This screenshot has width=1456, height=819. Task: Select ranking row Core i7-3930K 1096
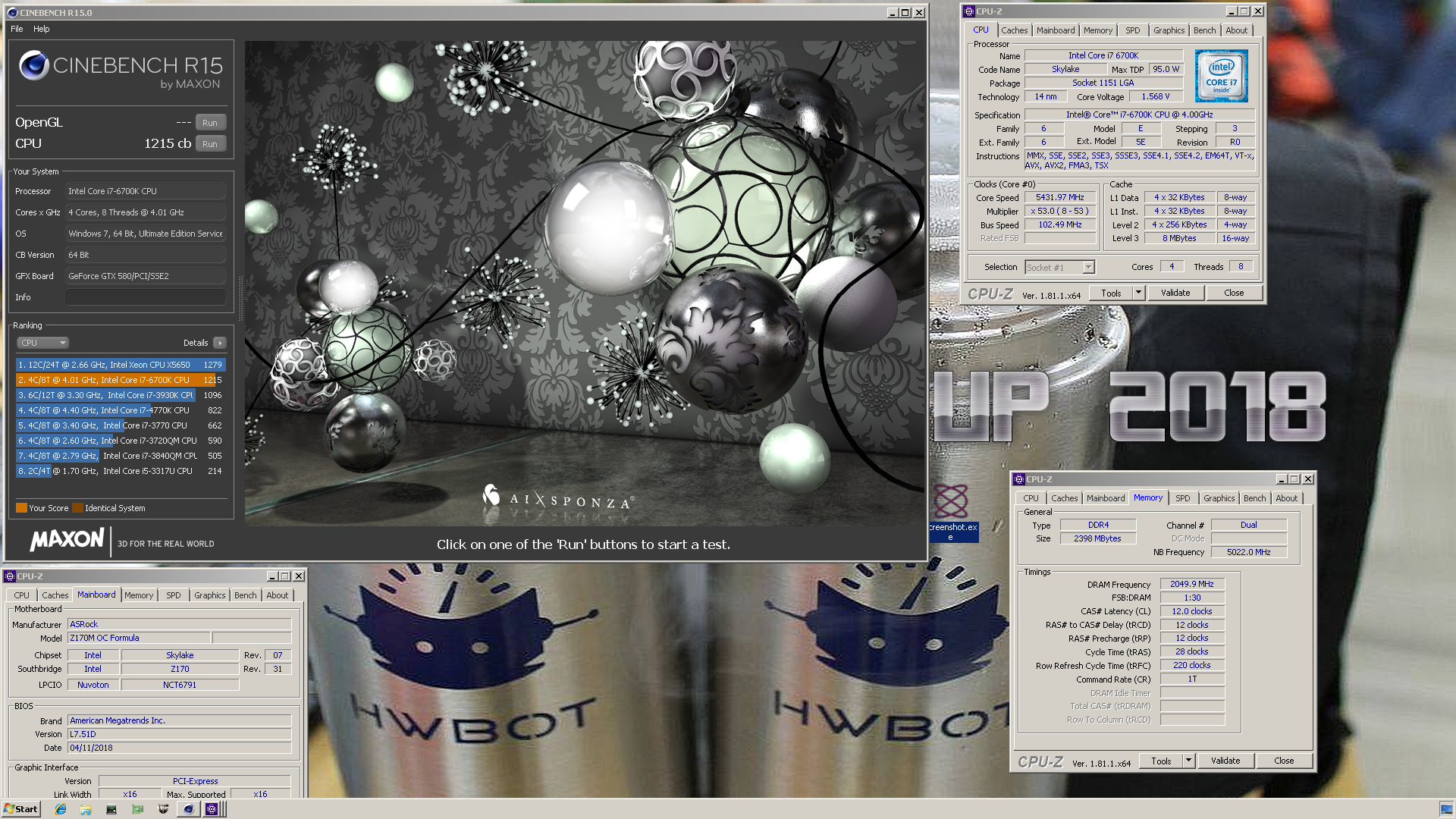pos(121,395)
